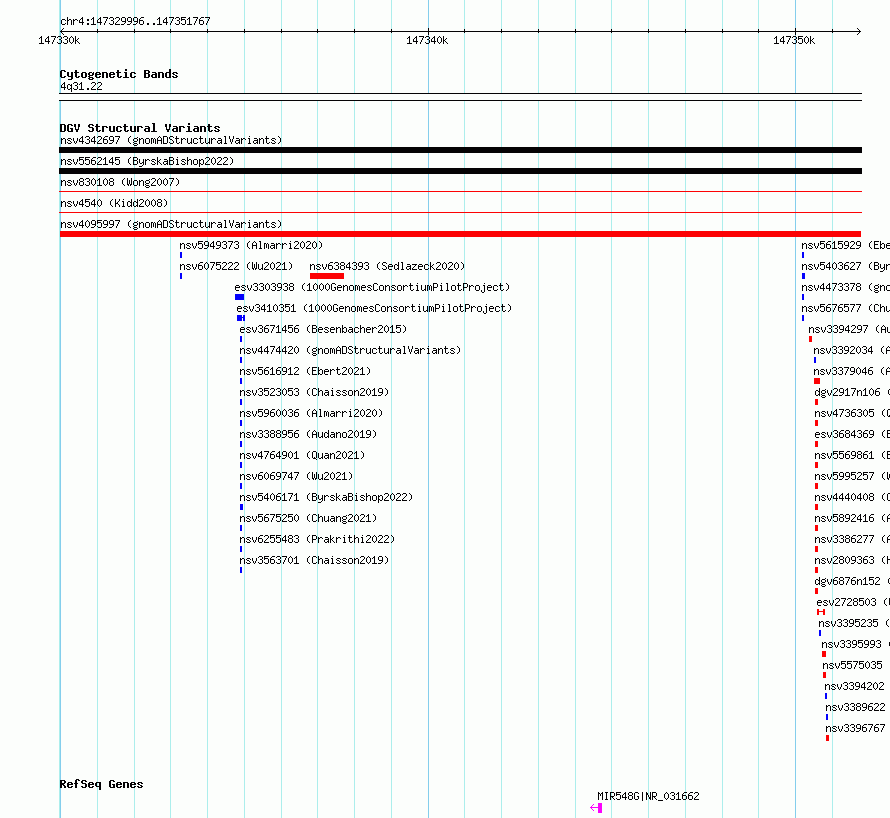Click nsv4440408 variant label
890x818 pixels.
tap(852, 497)
